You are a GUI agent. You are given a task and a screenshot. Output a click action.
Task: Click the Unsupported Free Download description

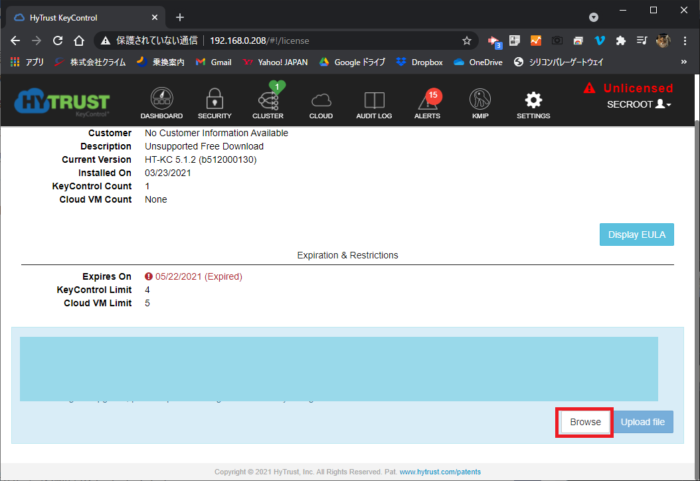[x=204, y=146]
